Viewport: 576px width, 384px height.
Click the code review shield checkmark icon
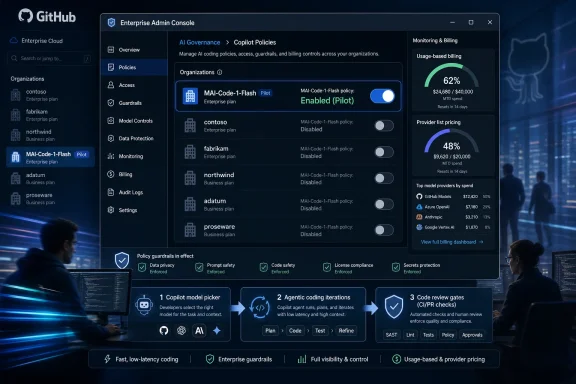394,306
